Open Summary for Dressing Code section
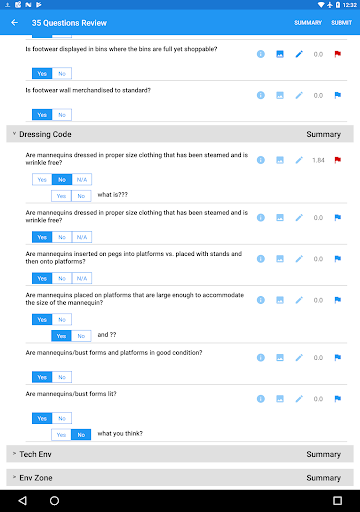Image resolution: width=360 pixels, height=512 pixels. [x=323, y=134]
